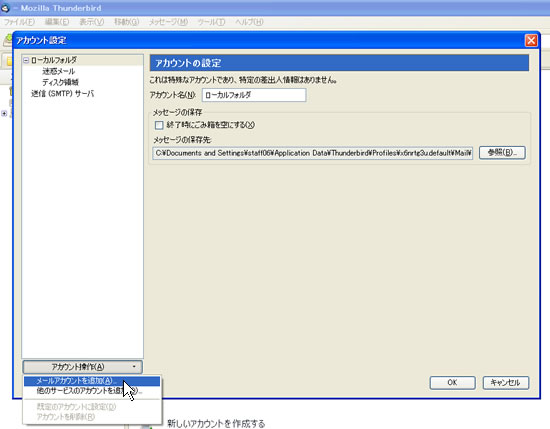The width and height of the screenshot is (550, 429).
Task: Open メッセージ(M) menu in Thunderbird window
Action: 168,22
